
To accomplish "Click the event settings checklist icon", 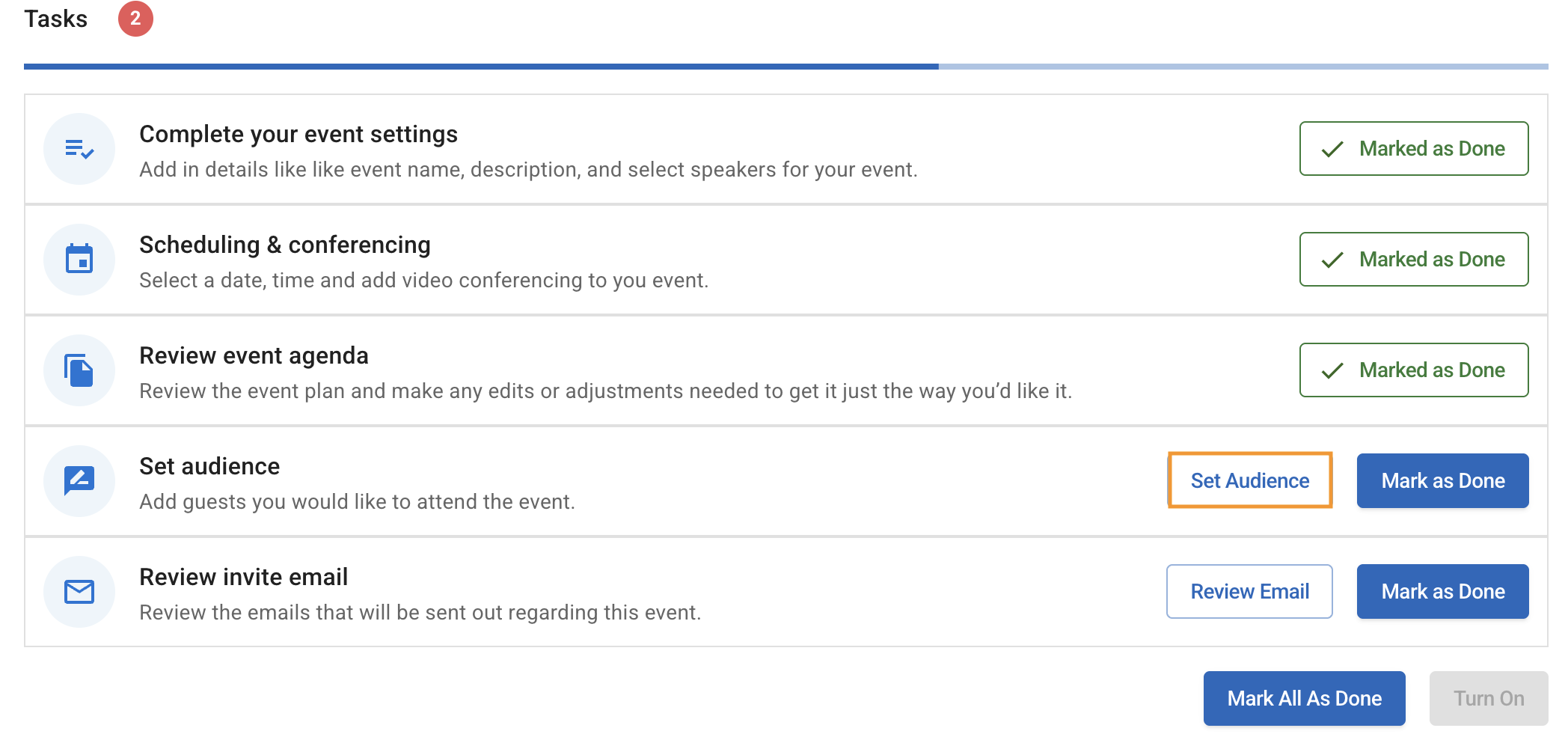I will [79, 149].
